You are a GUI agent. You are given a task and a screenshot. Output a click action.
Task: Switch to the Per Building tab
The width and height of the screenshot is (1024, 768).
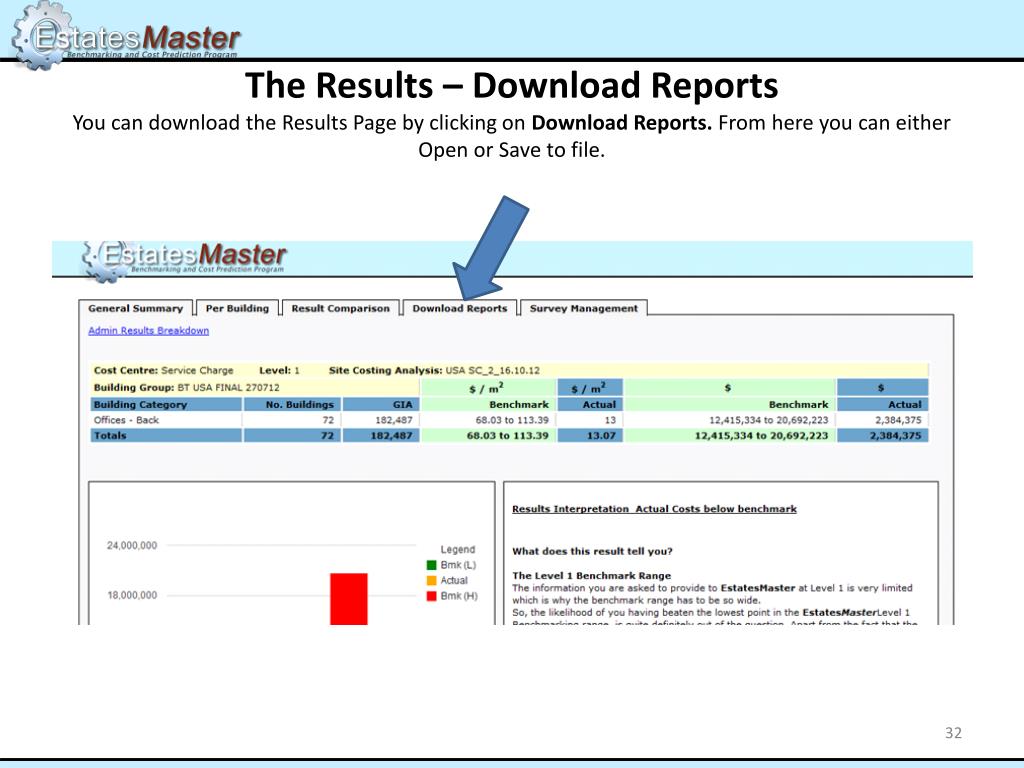point(237,308)
